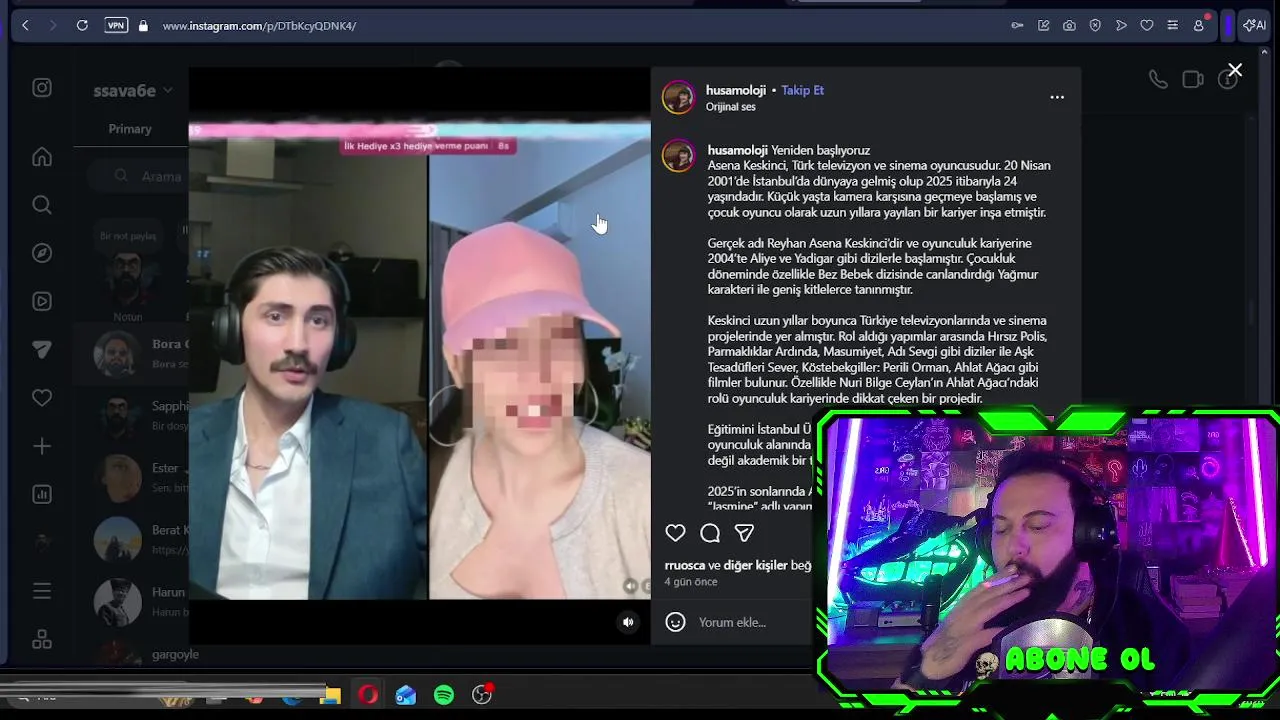Open the hamburger More menu in sidebar

[x=42, y=591]
